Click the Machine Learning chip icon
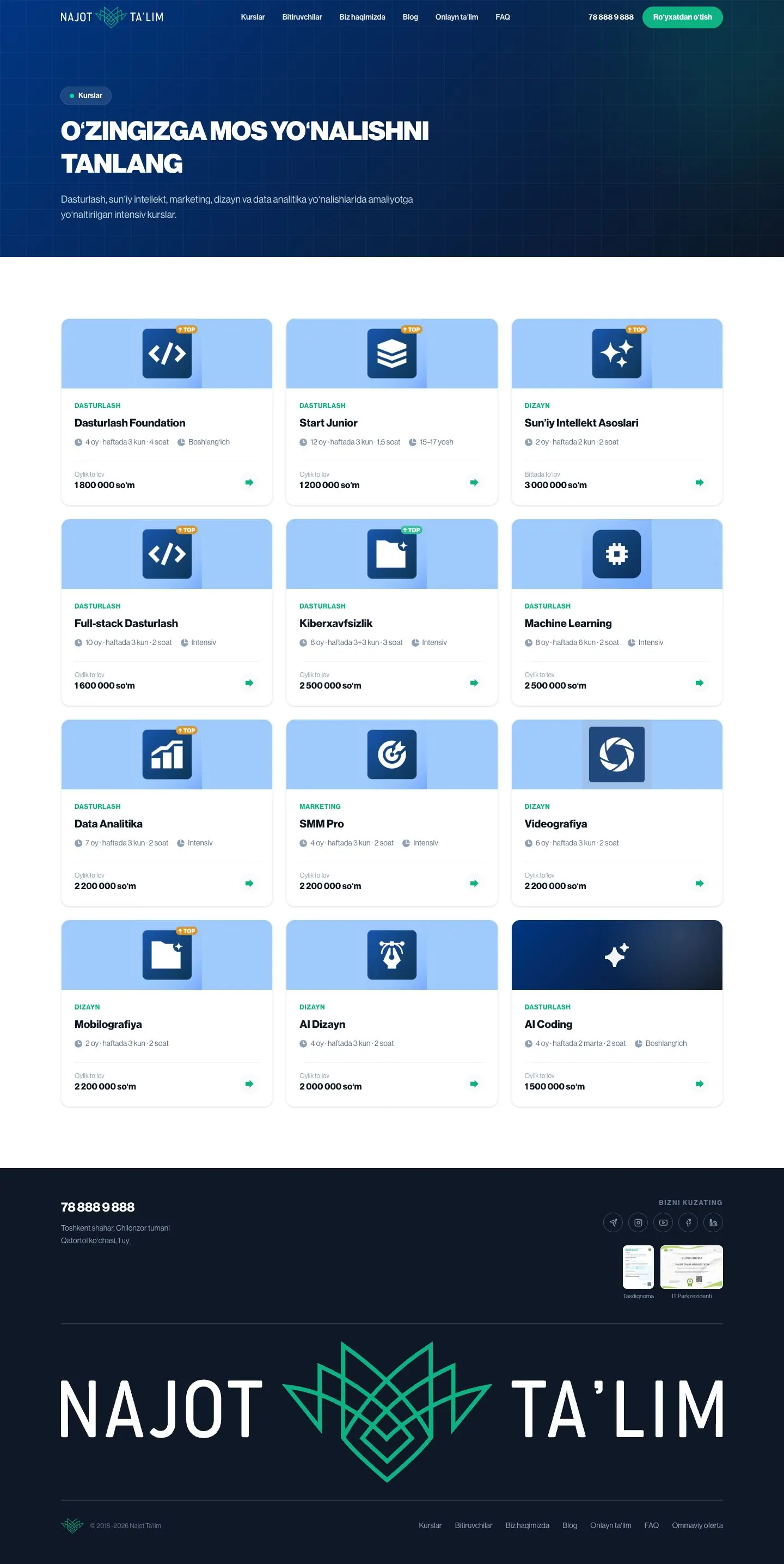784x1564 pixels. (x=616, y=553)
